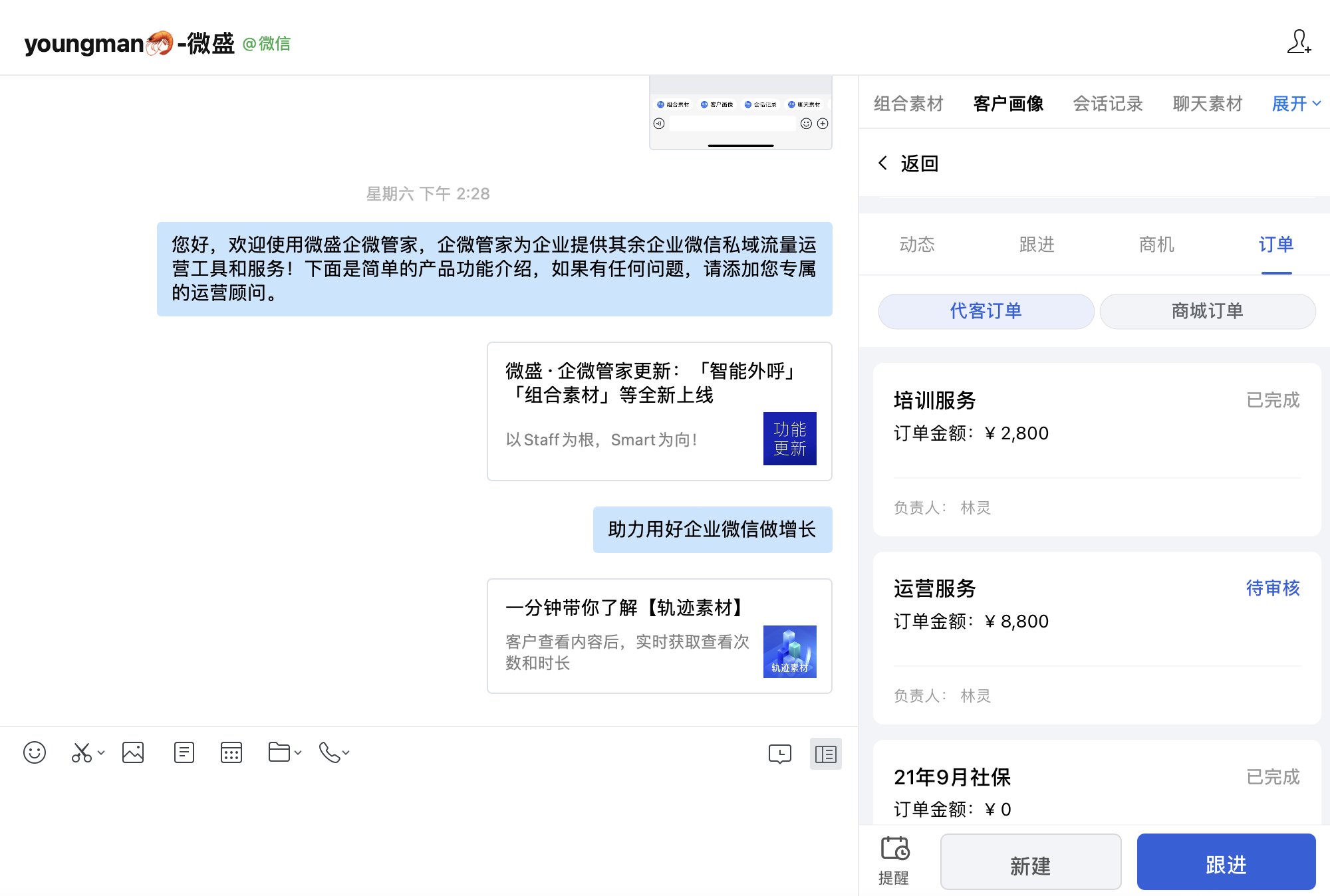Expand the folder dropdown arrow
This screenshot has width=1330, height=896.
tap(298, 753)
